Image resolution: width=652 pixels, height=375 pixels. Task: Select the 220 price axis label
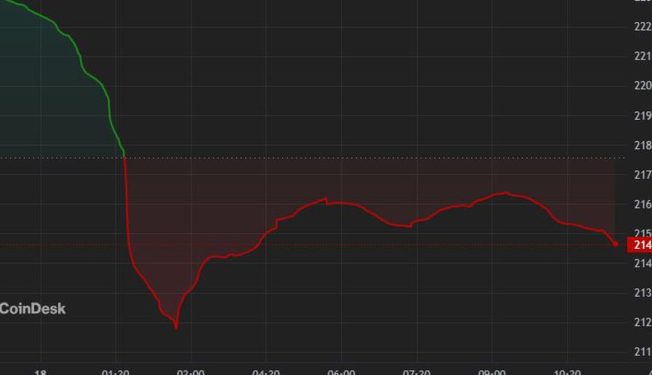pos(643,85)
